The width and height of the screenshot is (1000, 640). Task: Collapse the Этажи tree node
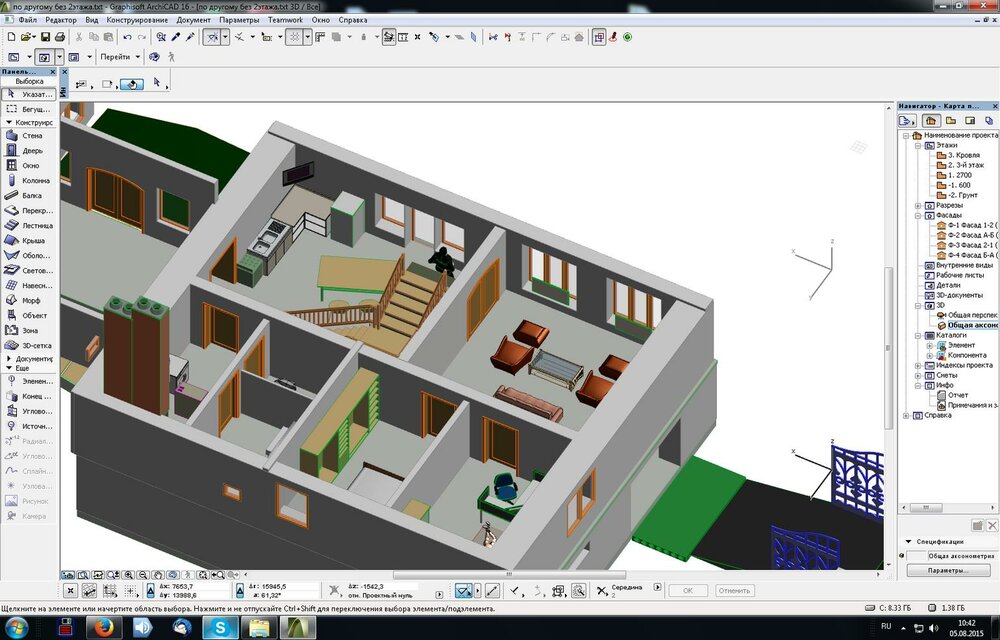pos(916,145)
